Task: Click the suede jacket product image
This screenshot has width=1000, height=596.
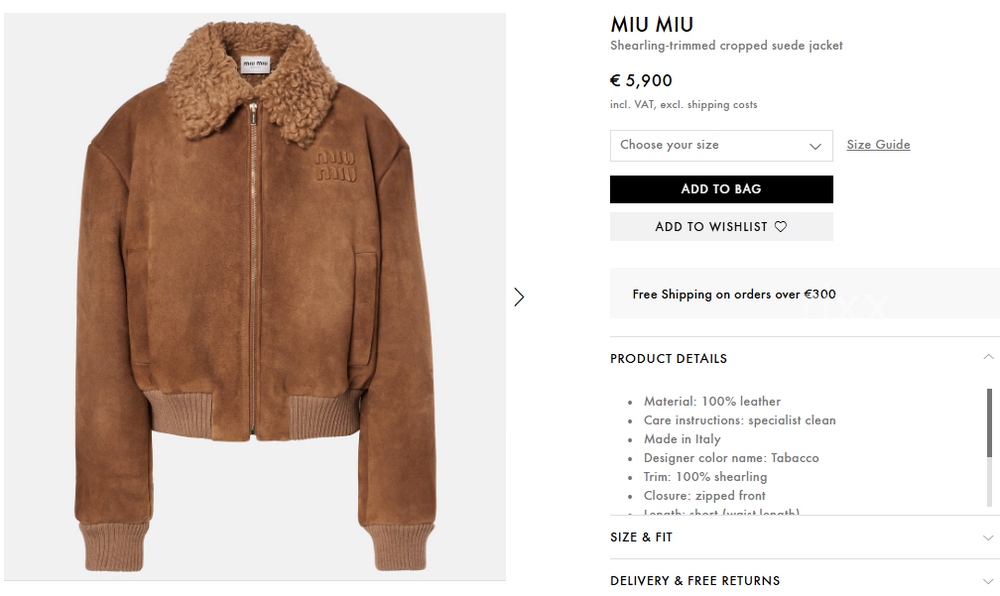Action: click(255, 300)
